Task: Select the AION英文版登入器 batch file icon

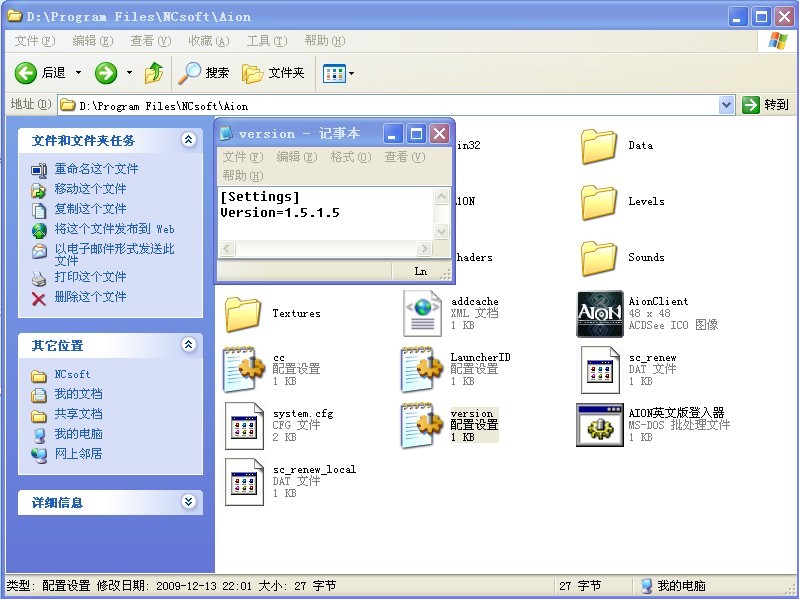Action: pyautogui.click(x=600, y=426)
